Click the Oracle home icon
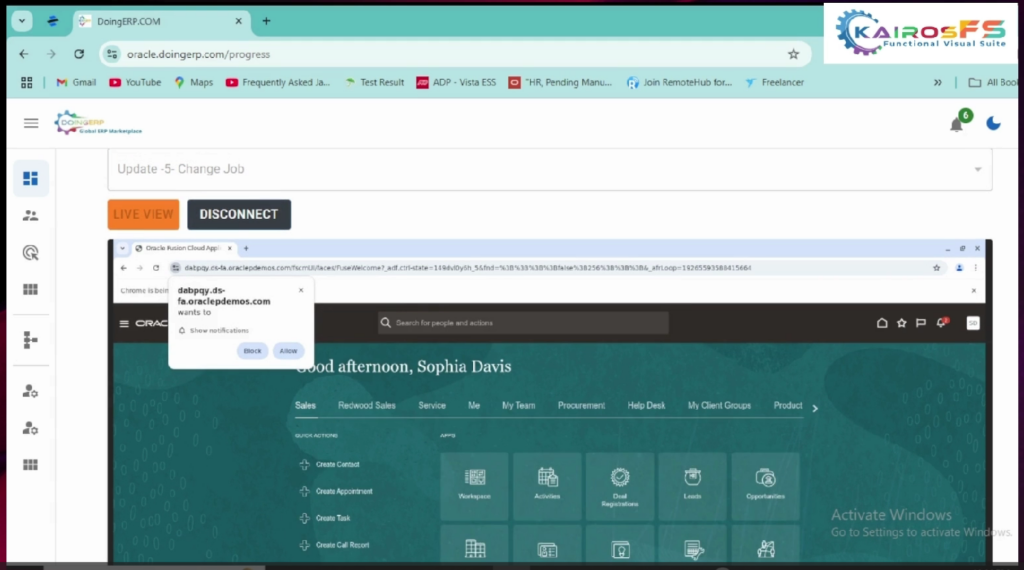This screenshot has height=570, width=1024. [x=882, y=323]
